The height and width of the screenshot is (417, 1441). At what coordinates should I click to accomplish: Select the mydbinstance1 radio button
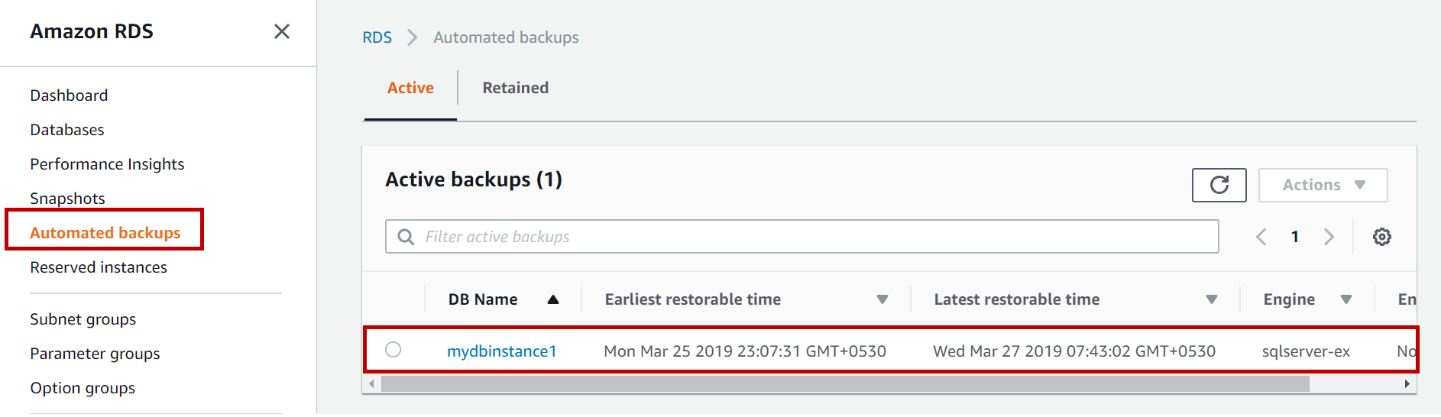(393, 350)
